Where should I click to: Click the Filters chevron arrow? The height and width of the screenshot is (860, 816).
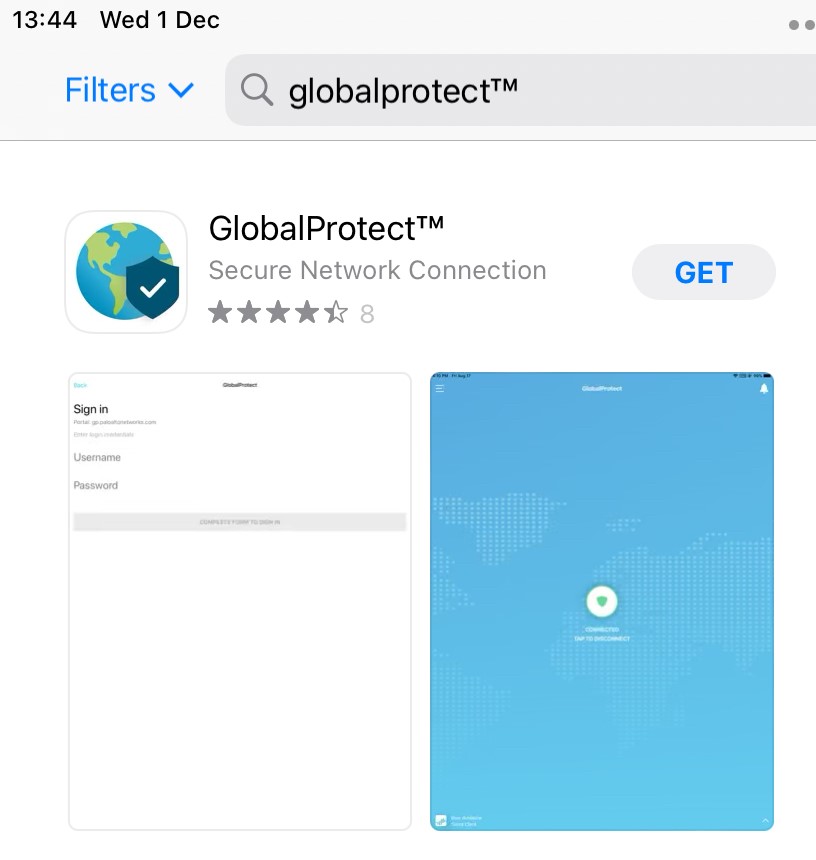click(x=181, y=90)
